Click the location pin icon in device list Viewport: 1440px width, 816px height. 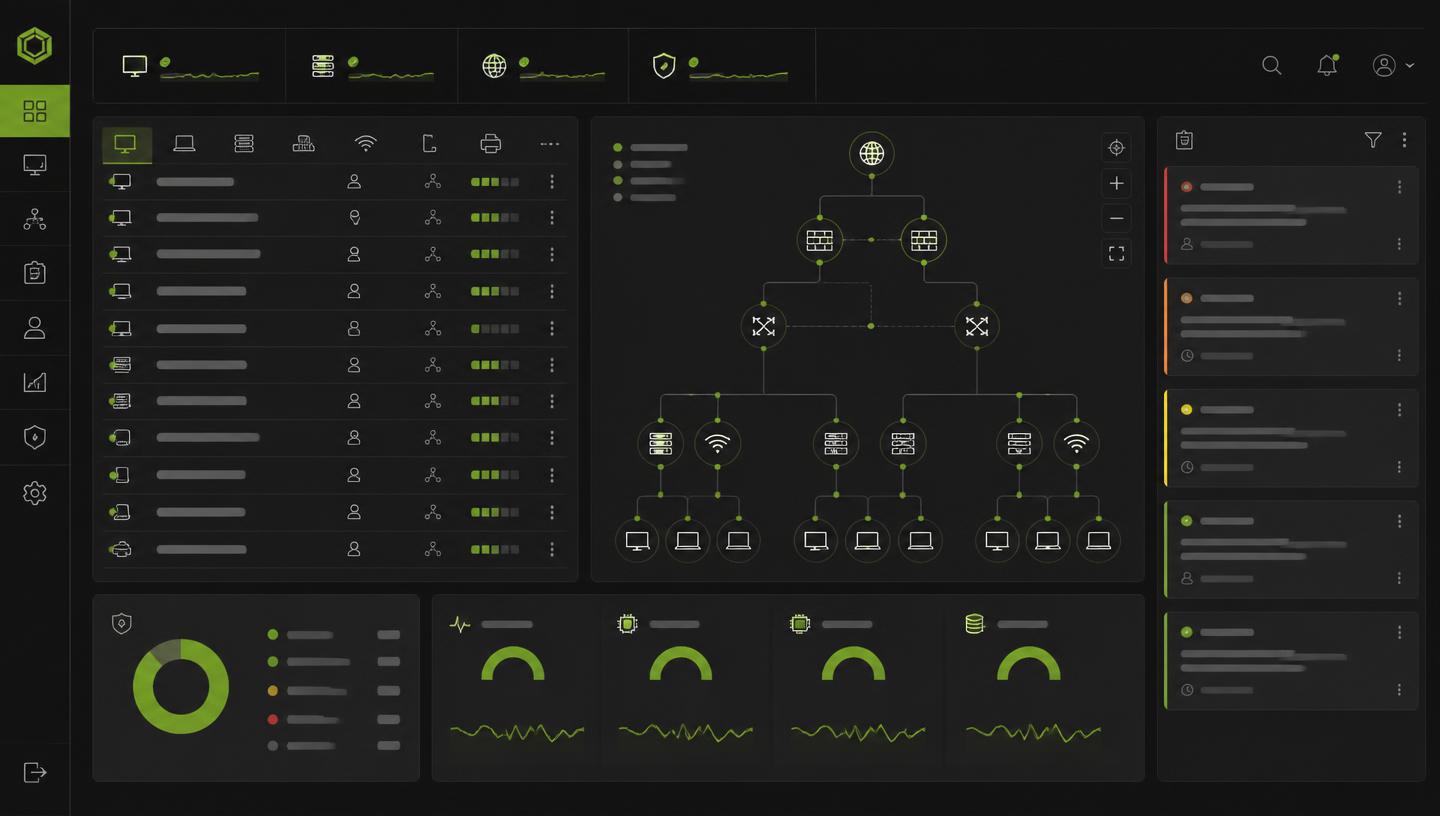(353, 218)
